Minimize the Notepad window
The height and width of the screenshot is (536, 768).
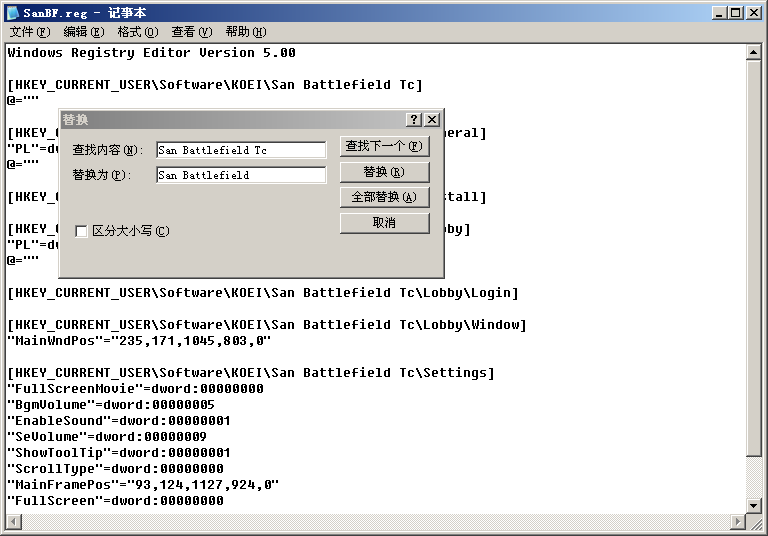(719, 13)
